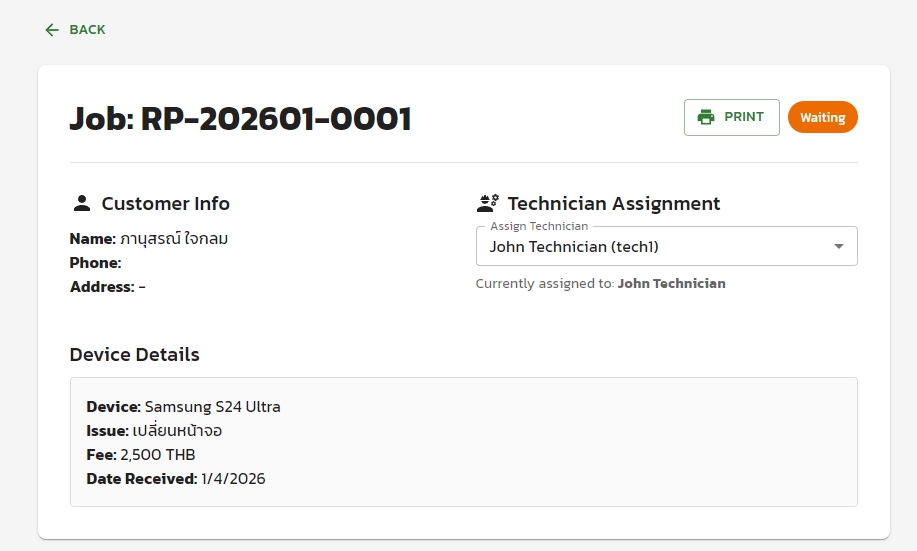Click the Address field line
Image resolution: width=917 pixels, height=551 pixels.
tap(108, 287)
